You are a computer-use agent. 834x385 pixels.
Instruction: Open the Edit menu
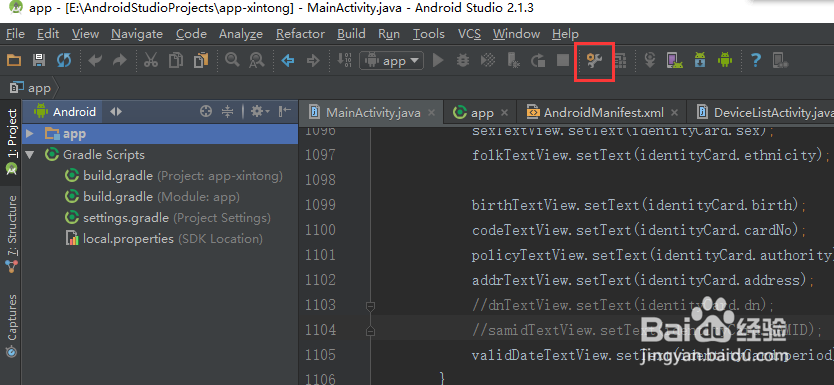[x=48, y=34]
